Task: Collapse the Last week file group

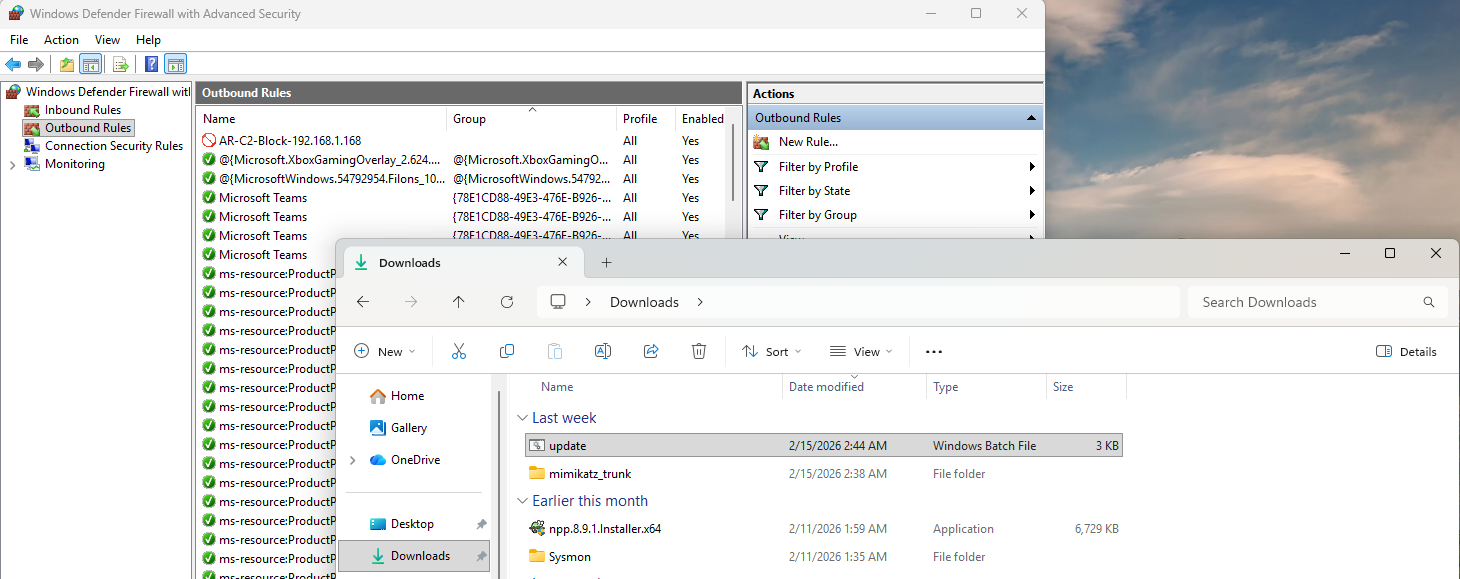Action: (x=522, y=418)
